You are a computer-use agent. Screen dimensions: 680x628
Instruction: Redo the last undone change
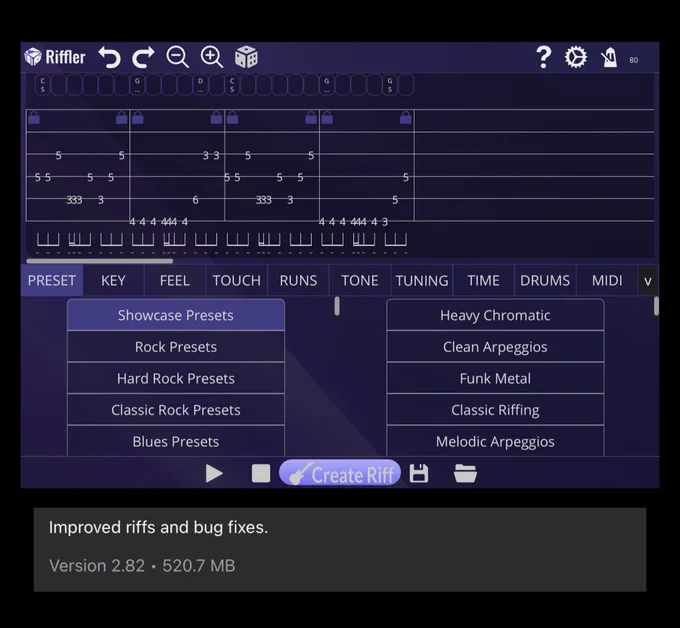143,57
